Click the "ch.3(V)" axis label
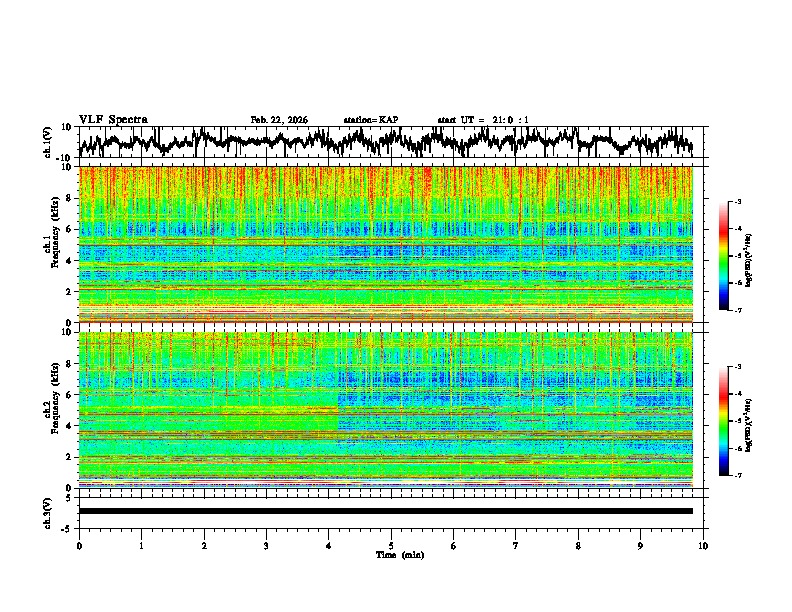Screen dimensions: 792x612 48,514
